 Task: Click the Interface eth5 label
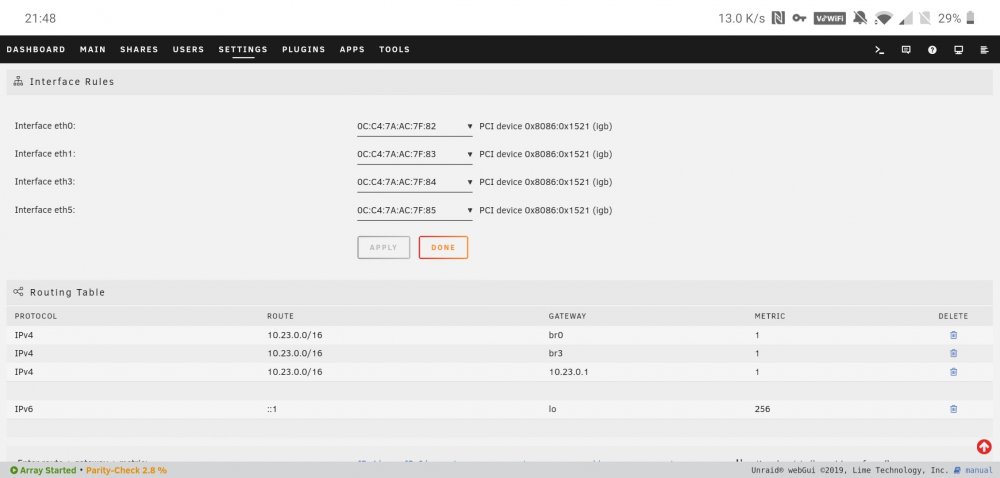click(x=45, y=210)
